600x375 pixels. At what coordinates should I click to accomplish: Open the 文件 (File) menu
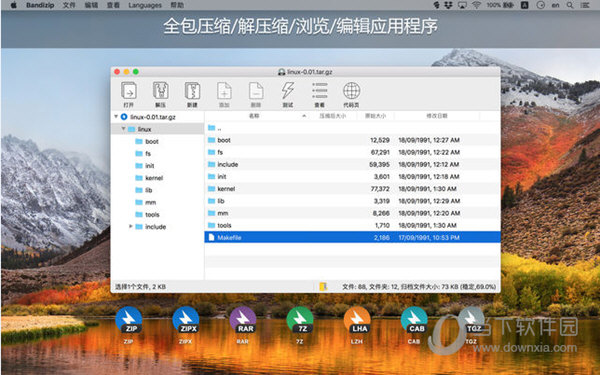pyautogui.click(x=69, y=5)
